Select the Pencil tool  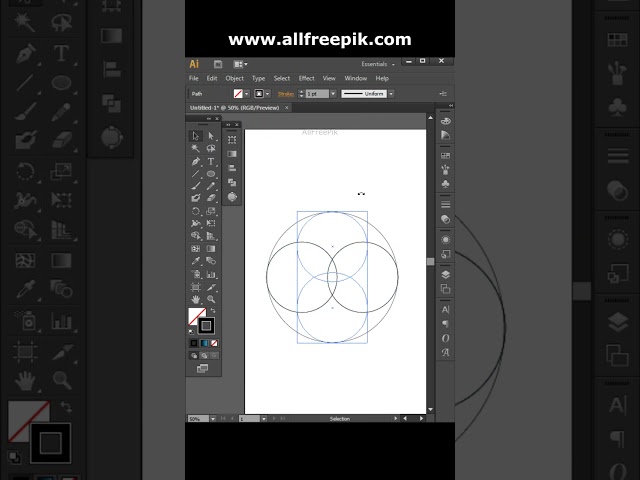pos(211,186)
